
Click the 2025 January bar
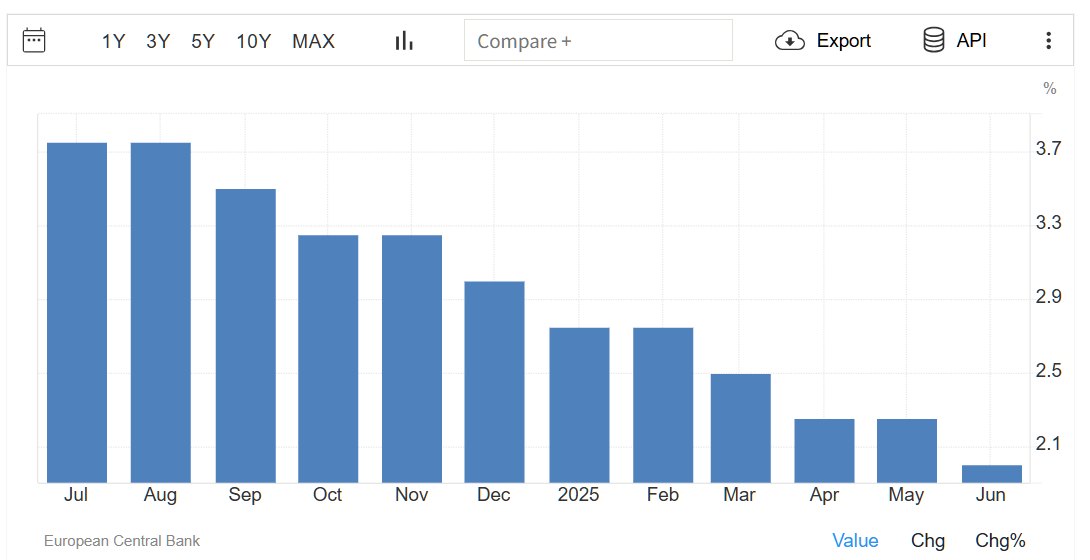(x=579, y=405)
